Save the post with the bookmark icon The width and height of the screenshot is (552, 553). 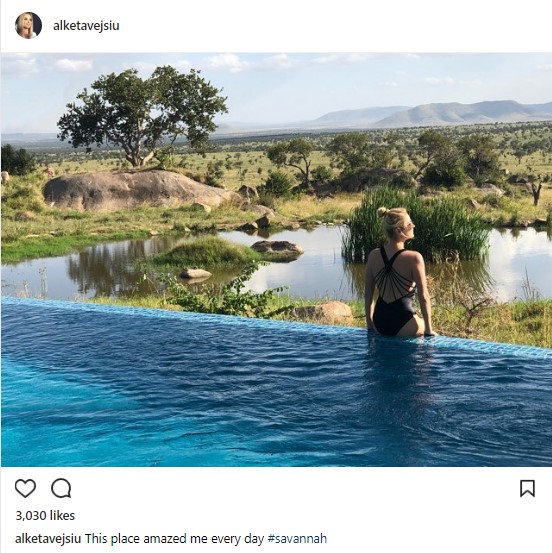tap(527, 488)
